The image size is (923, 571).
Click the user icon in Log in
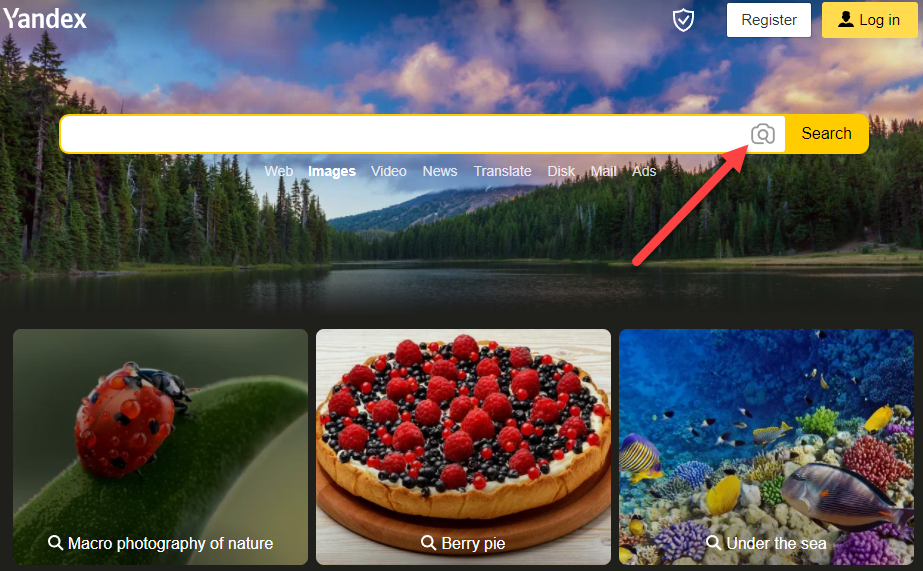pos(846,19)
